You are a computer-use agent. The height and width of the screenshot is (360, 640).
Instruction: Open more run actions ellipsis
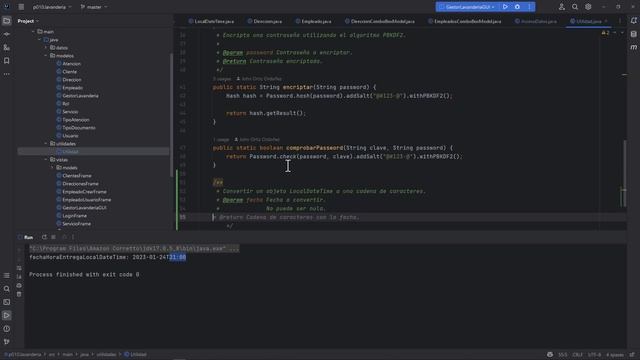point(529,7)
